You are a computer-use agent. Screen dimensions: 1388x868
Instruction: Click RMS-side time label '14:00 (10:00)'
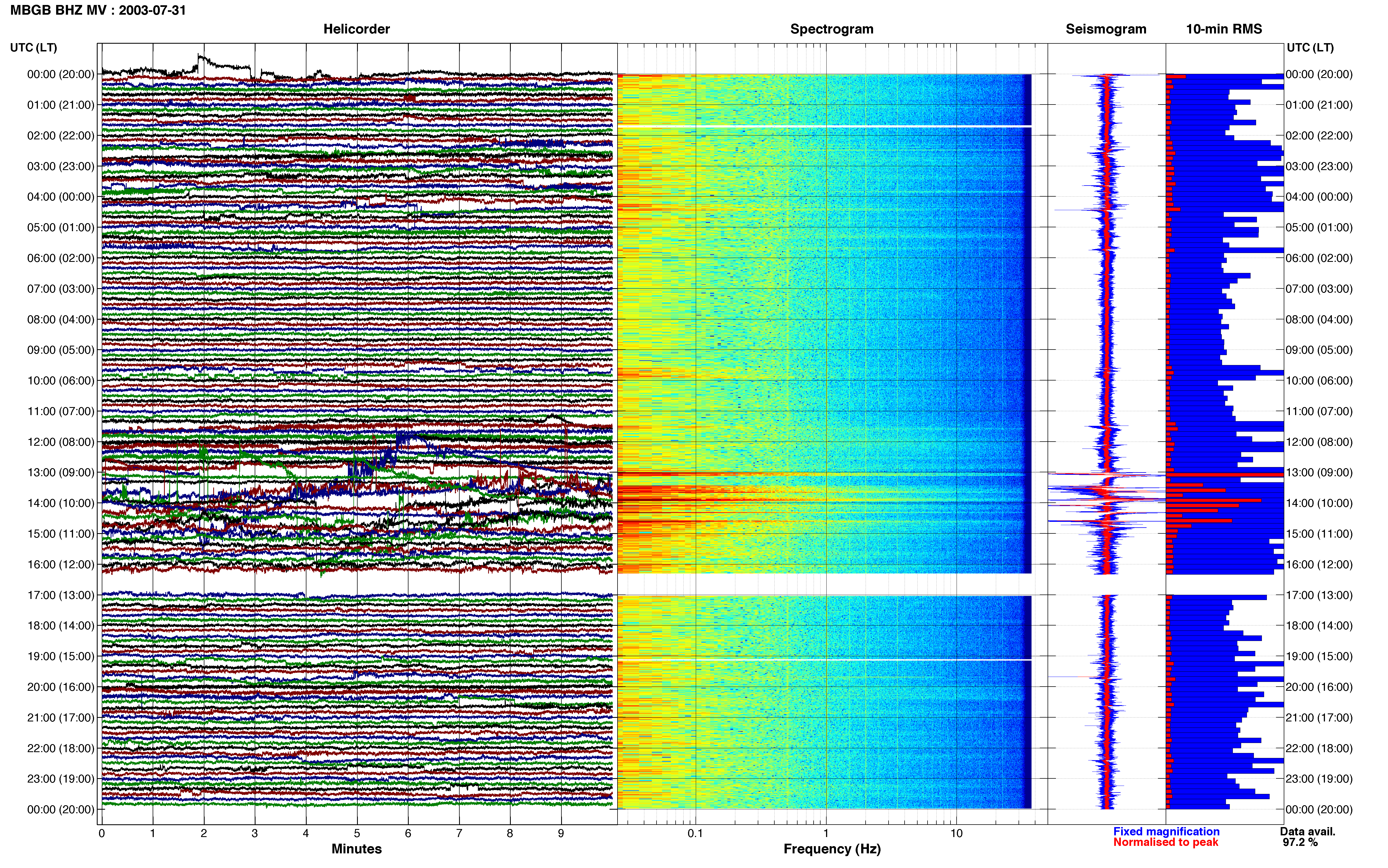click(1319, 503)
